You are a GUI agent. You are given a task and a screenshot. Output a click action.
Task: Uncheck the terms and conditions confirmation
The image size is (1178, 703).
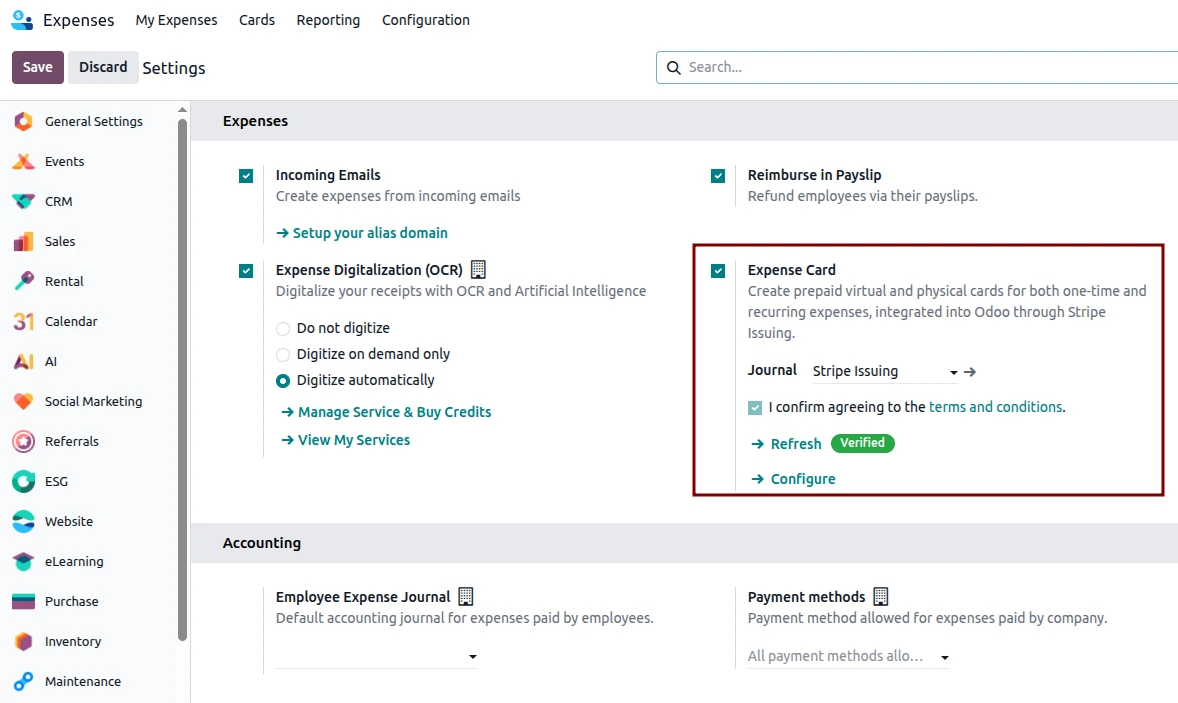click(x=756, y=406)
